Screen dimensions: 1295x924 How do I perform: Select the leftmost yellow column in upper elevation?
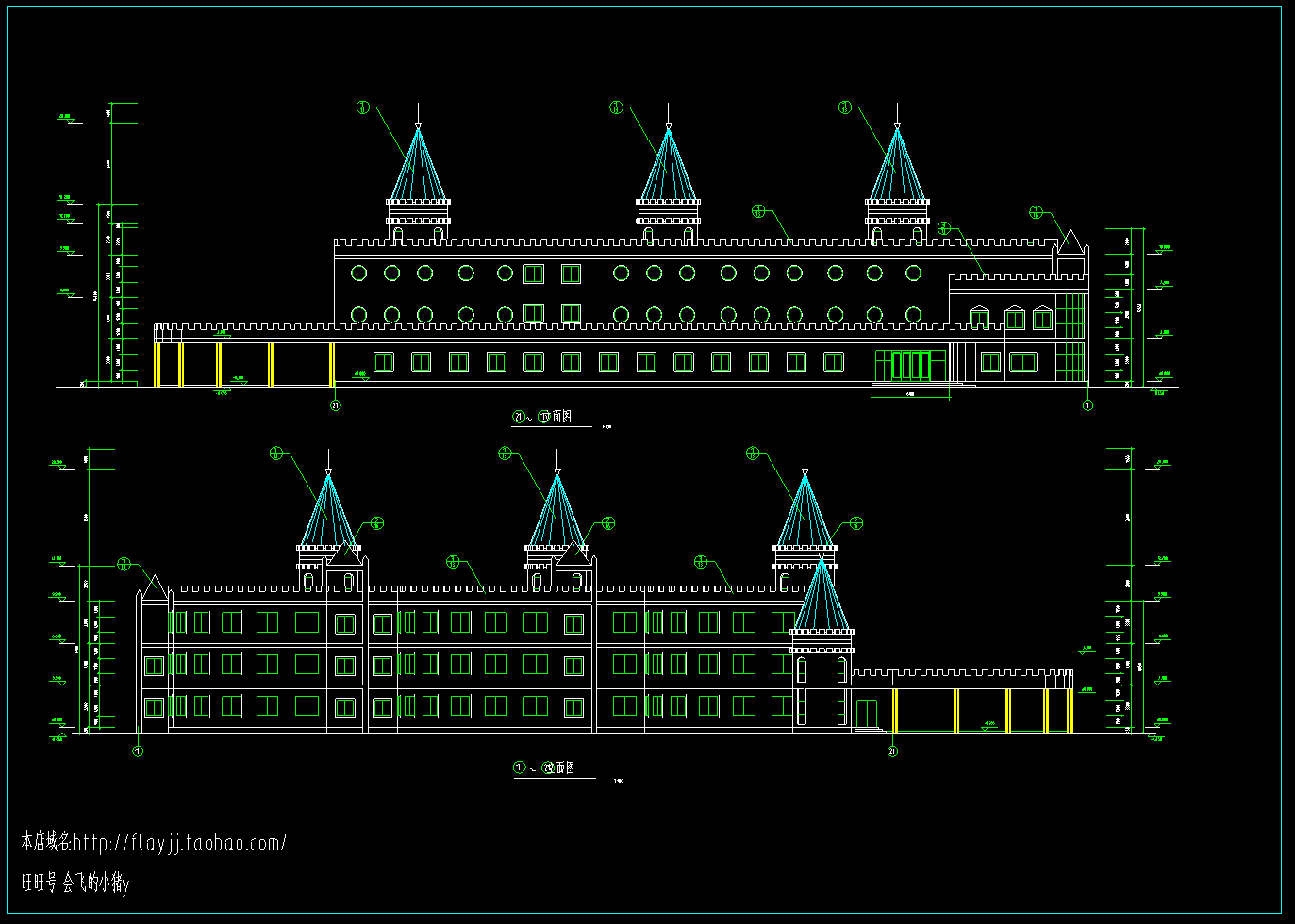[x=157, y=364]
